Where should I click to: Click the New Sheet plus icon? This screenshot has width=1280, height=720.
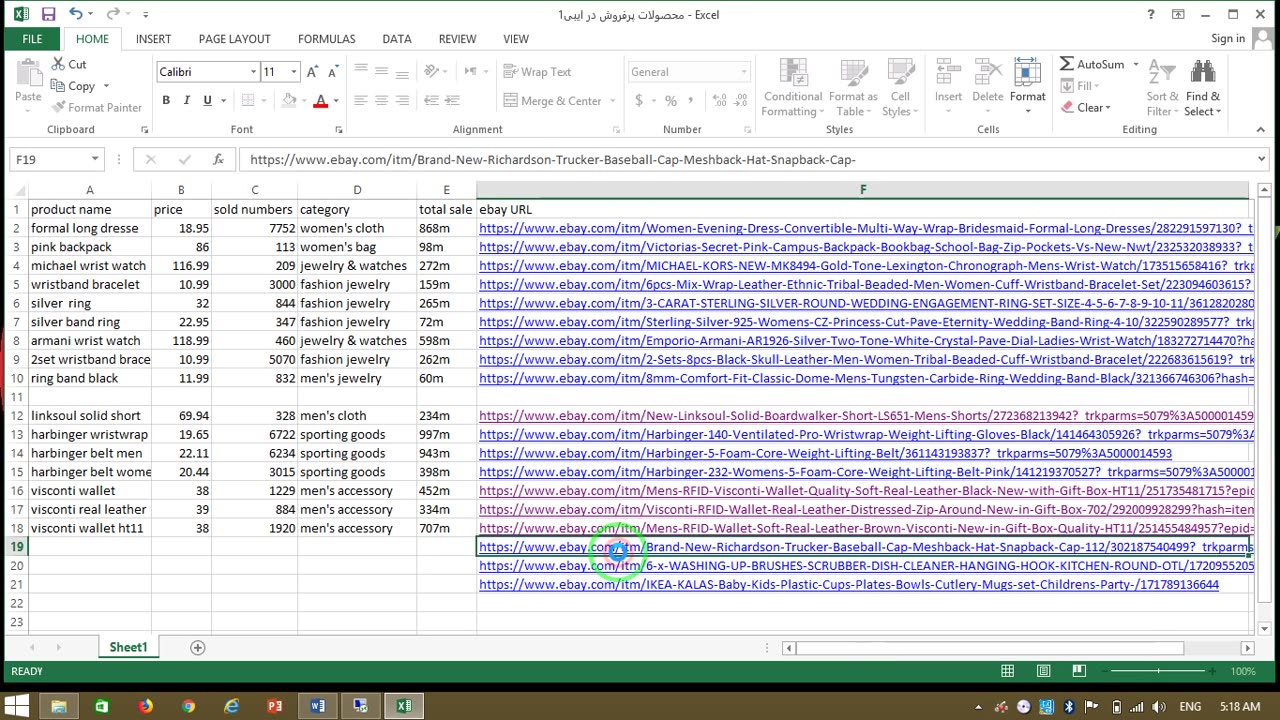pyautogui.click(x=197, y=648)
